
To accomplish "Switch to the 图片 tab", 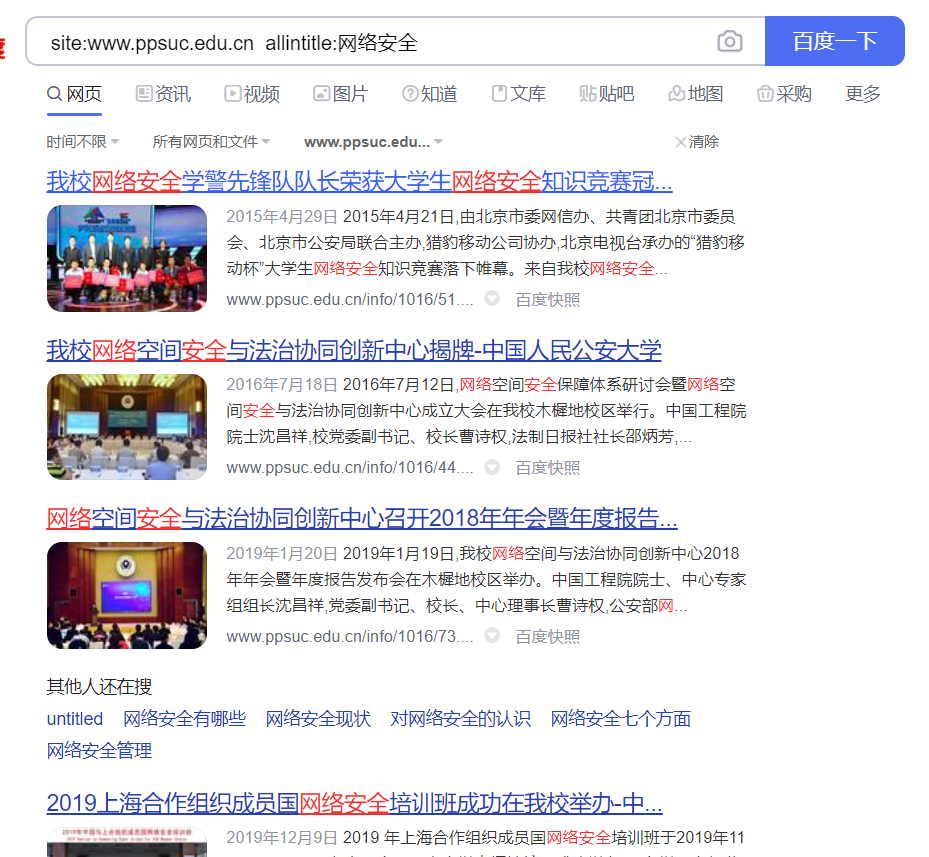I will (x=341, y=94).
